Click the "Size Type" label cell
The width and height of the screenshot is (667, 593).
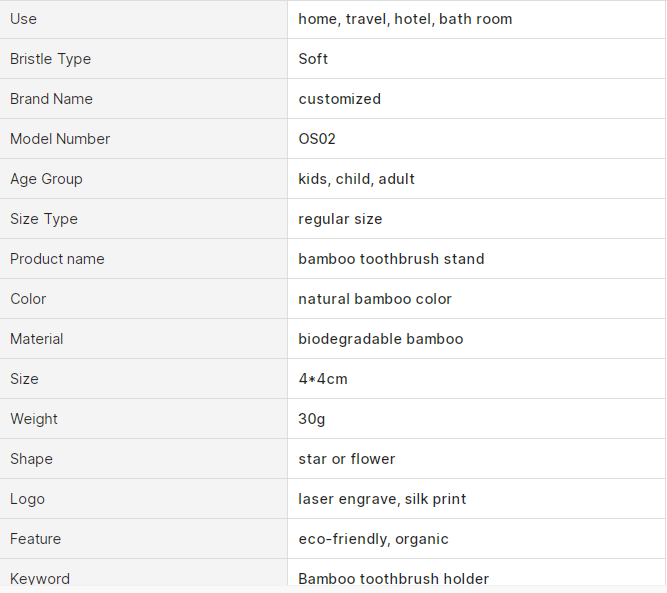click(44, 219)
